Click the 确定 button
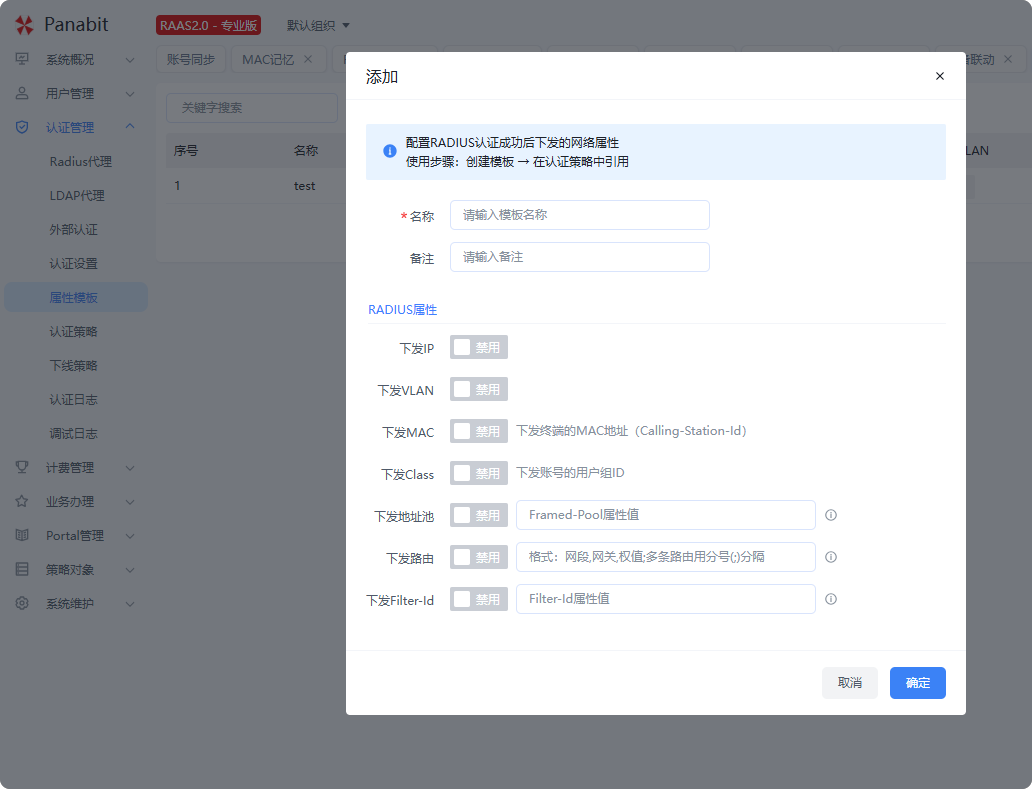Image resolution: width=1032 pixels, height=789 pixels. (x=917, y=683)
